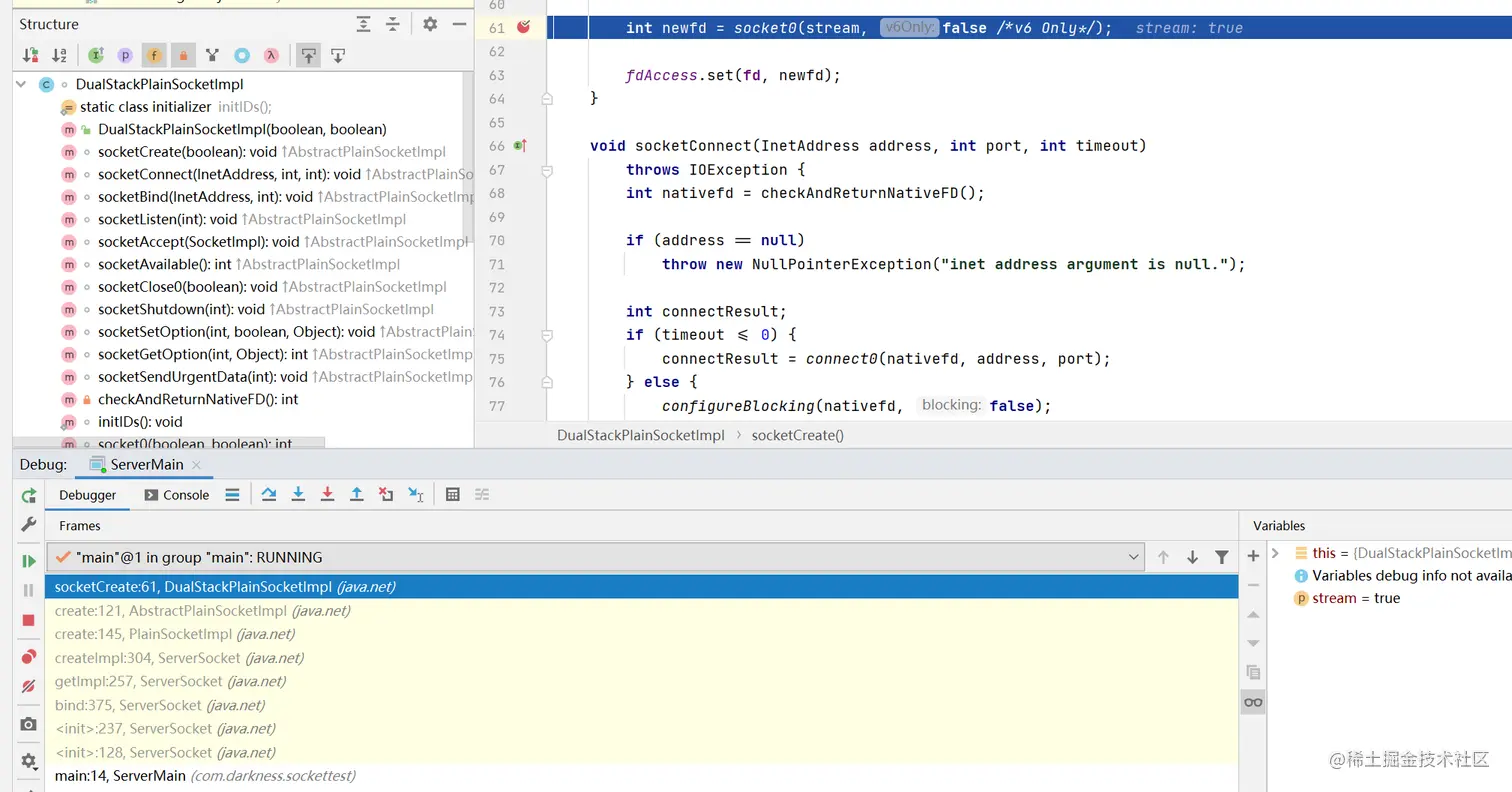Close the ServerMain debug tab
1512x792 pixels.
click(196, 465)
